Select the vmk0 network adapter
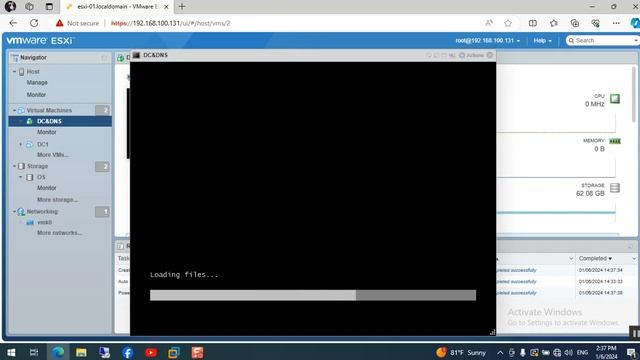This screenshot has width=640, height=360. (44, 222)
